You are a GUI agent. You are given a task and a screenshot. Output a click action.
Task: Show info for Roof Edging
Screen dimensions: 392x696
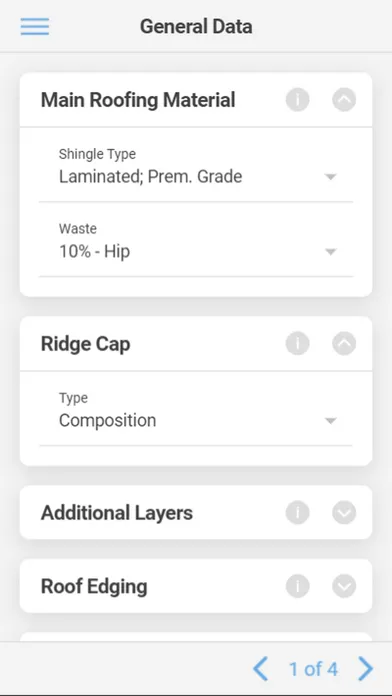point(297,586)
